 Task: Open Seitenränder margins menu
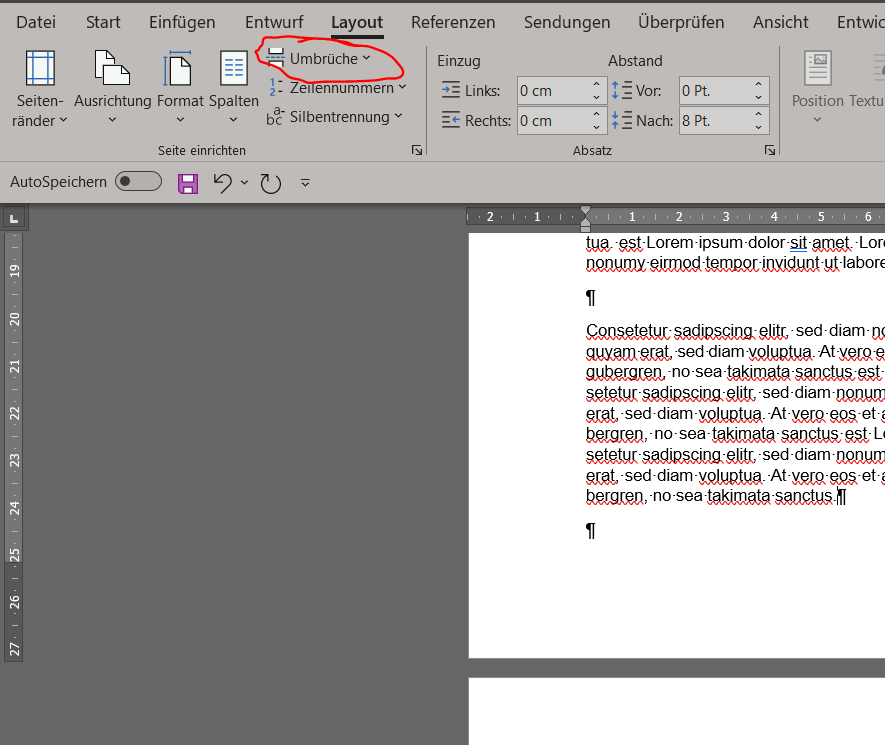(x=40, y=89)
